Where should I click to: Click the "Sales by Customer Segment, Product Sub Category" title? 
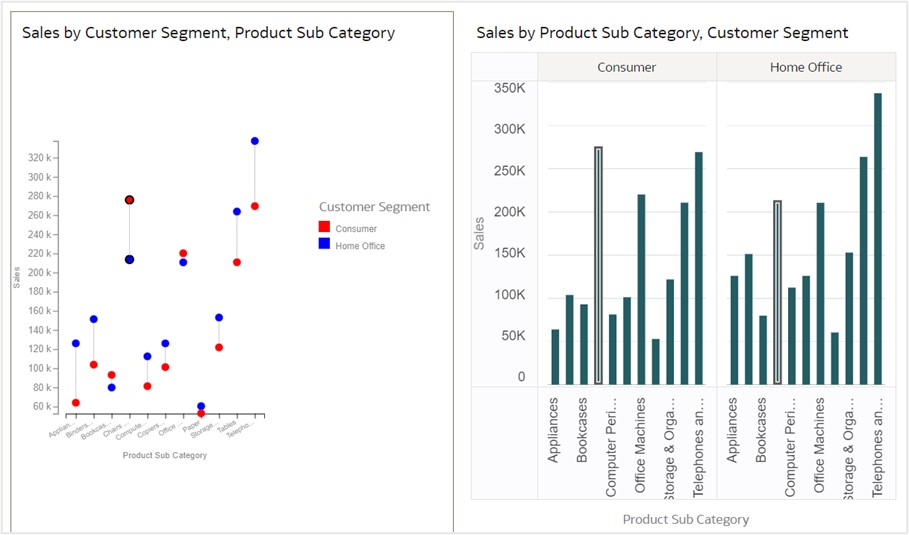[x=208, y=33]
